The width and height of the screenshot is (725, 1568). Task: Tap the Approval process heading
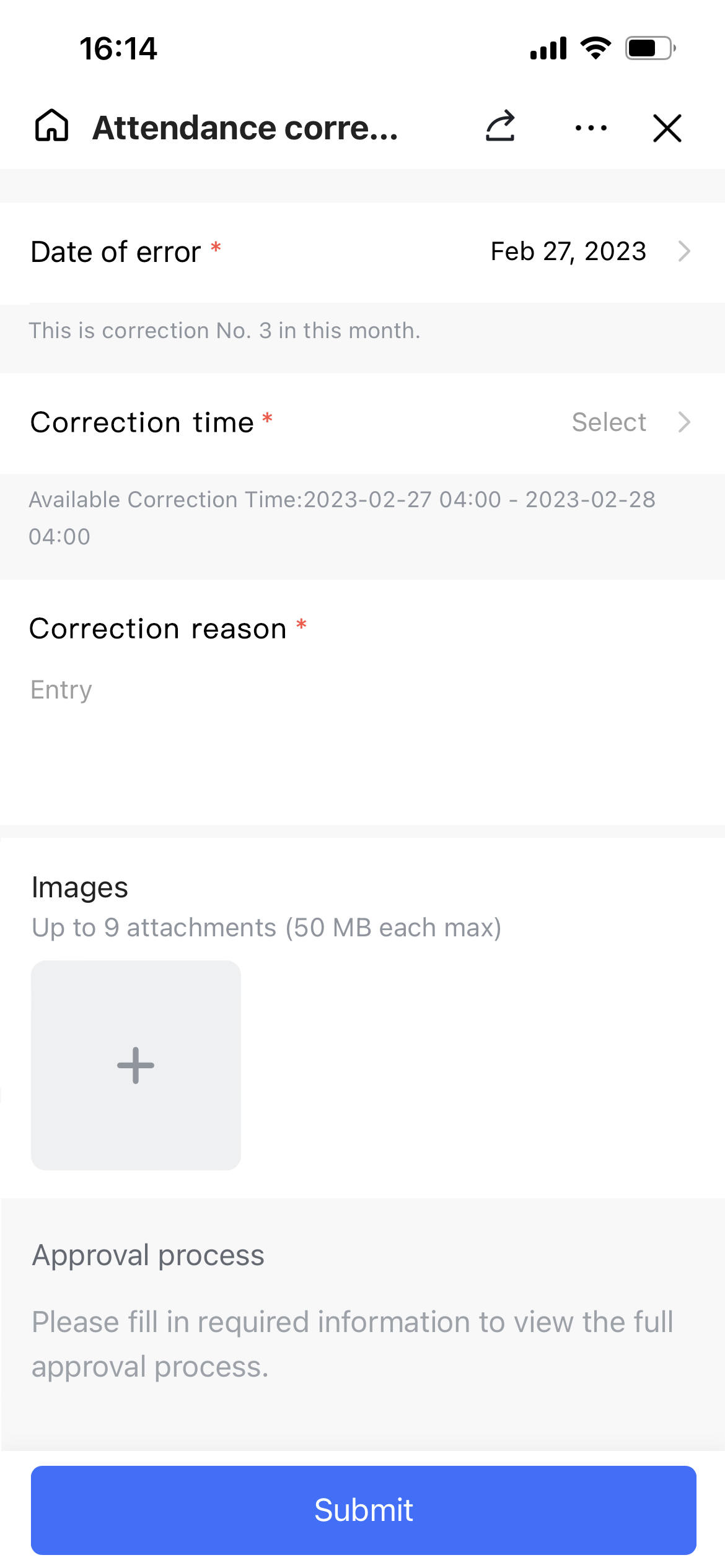click(x=149, y=1255)
